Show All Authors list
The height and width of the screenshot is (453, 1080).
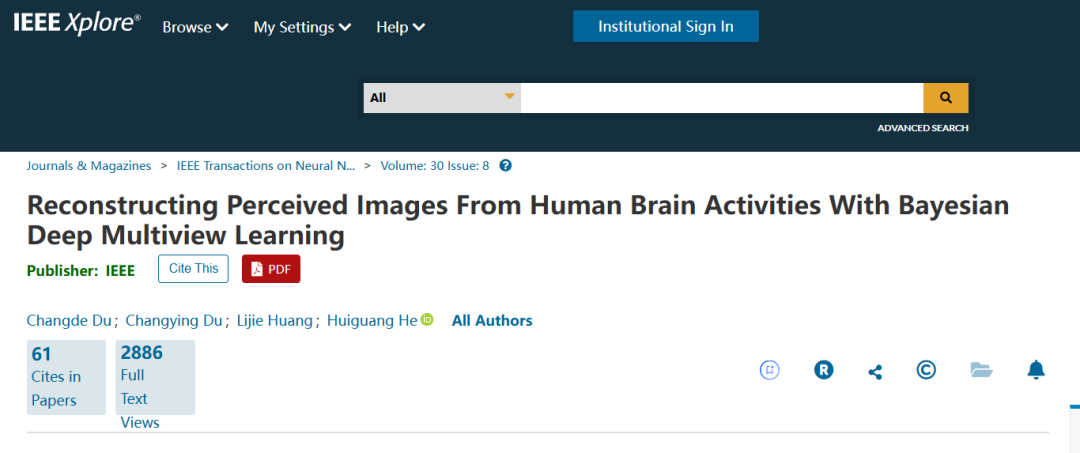(x=492, y=321)
